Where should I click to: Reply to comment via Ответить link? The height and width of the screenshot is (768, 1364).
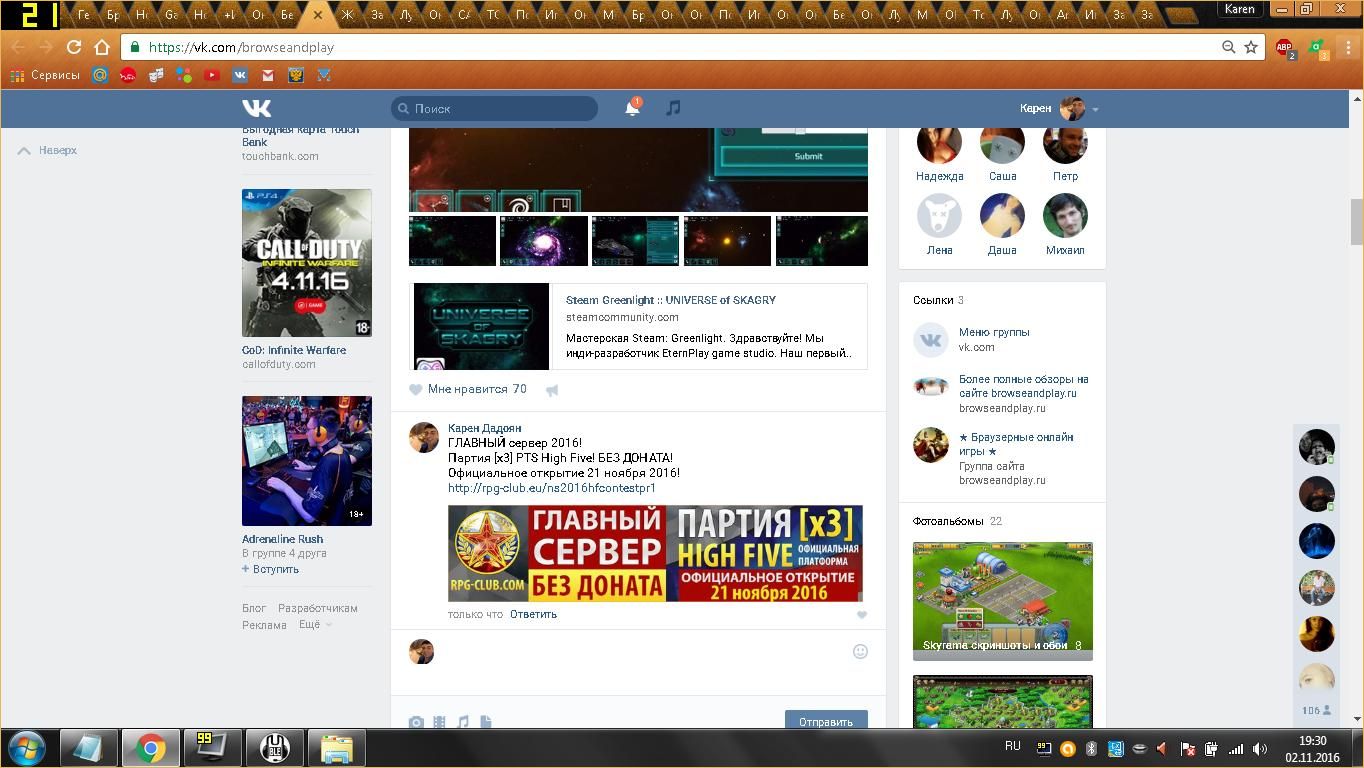(533, 614)
